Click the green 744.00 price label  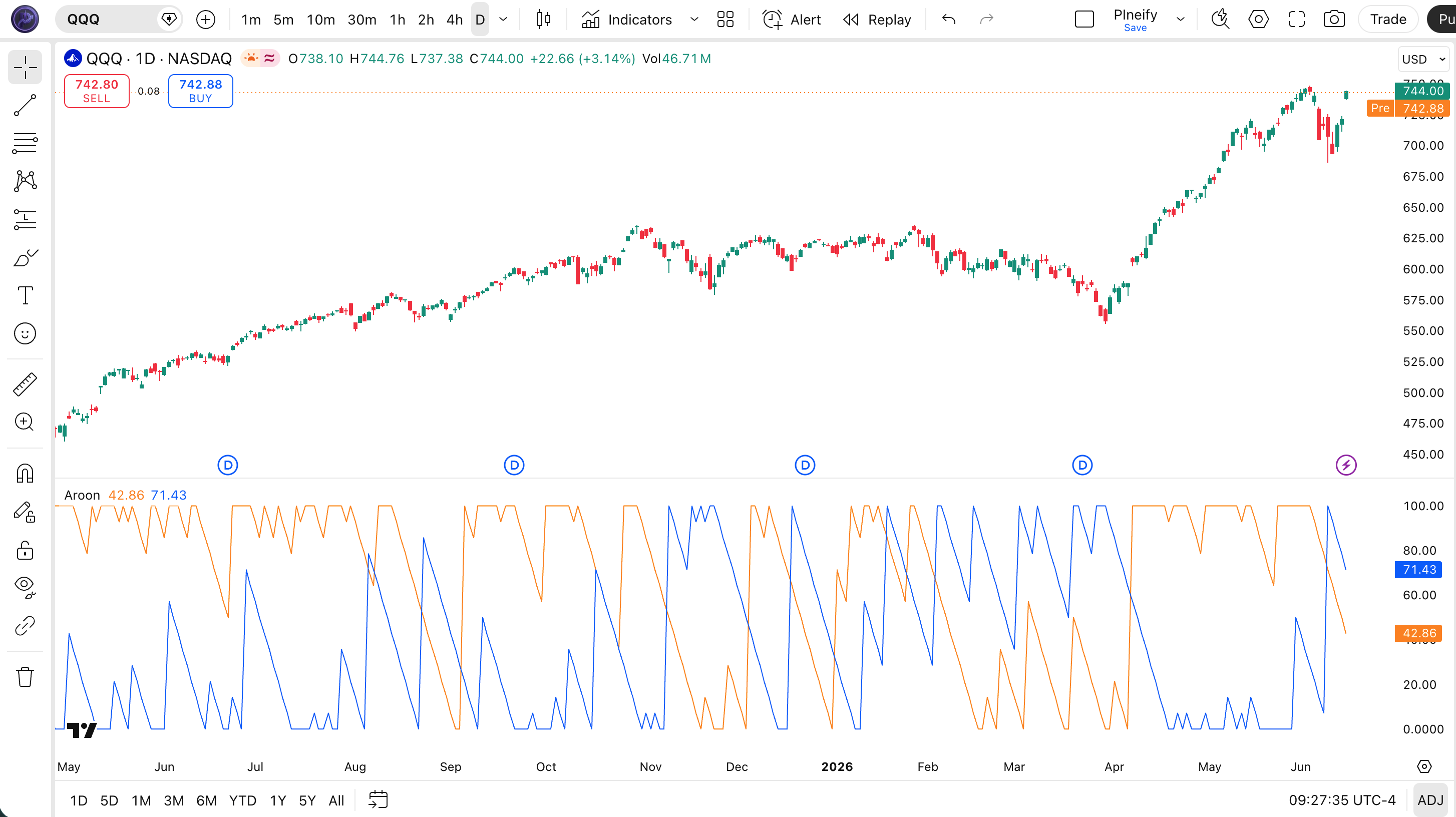(1422, 91)
